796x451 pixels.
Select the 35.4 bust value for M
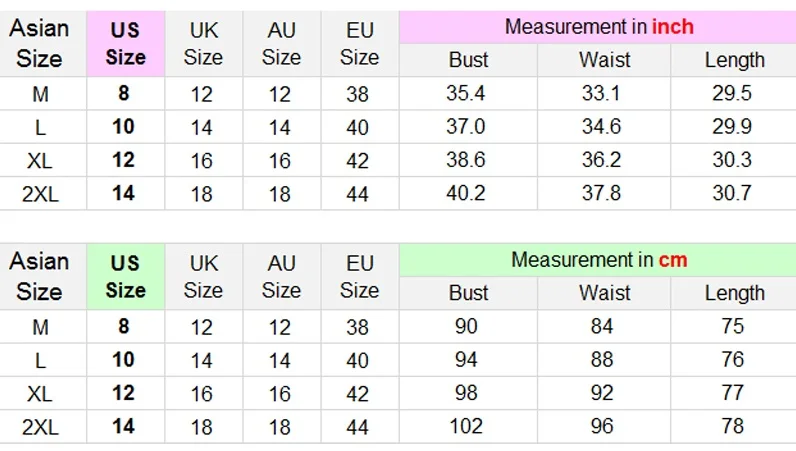click(x=466, y=94)
